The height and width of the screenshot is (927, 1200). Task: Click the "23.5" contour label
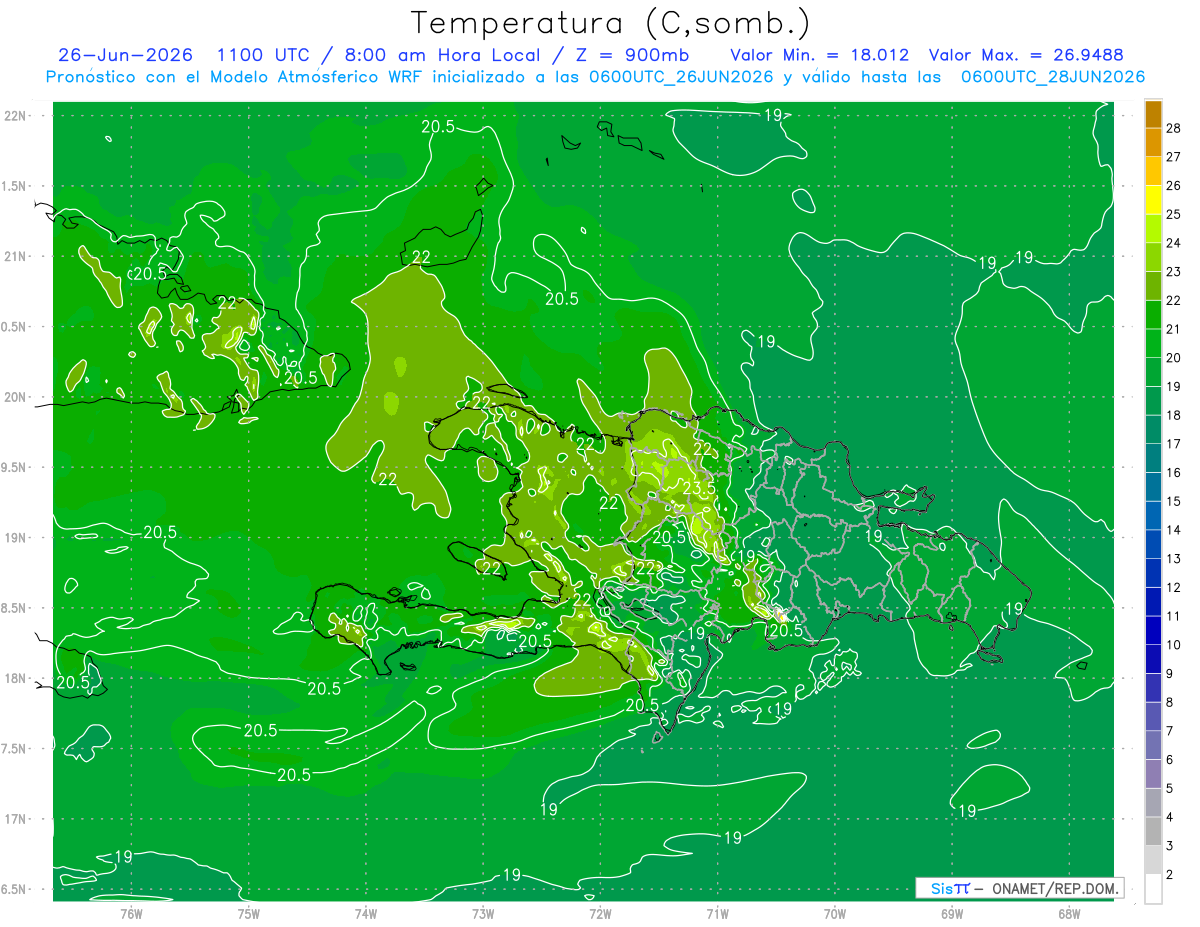coord(697,488)
